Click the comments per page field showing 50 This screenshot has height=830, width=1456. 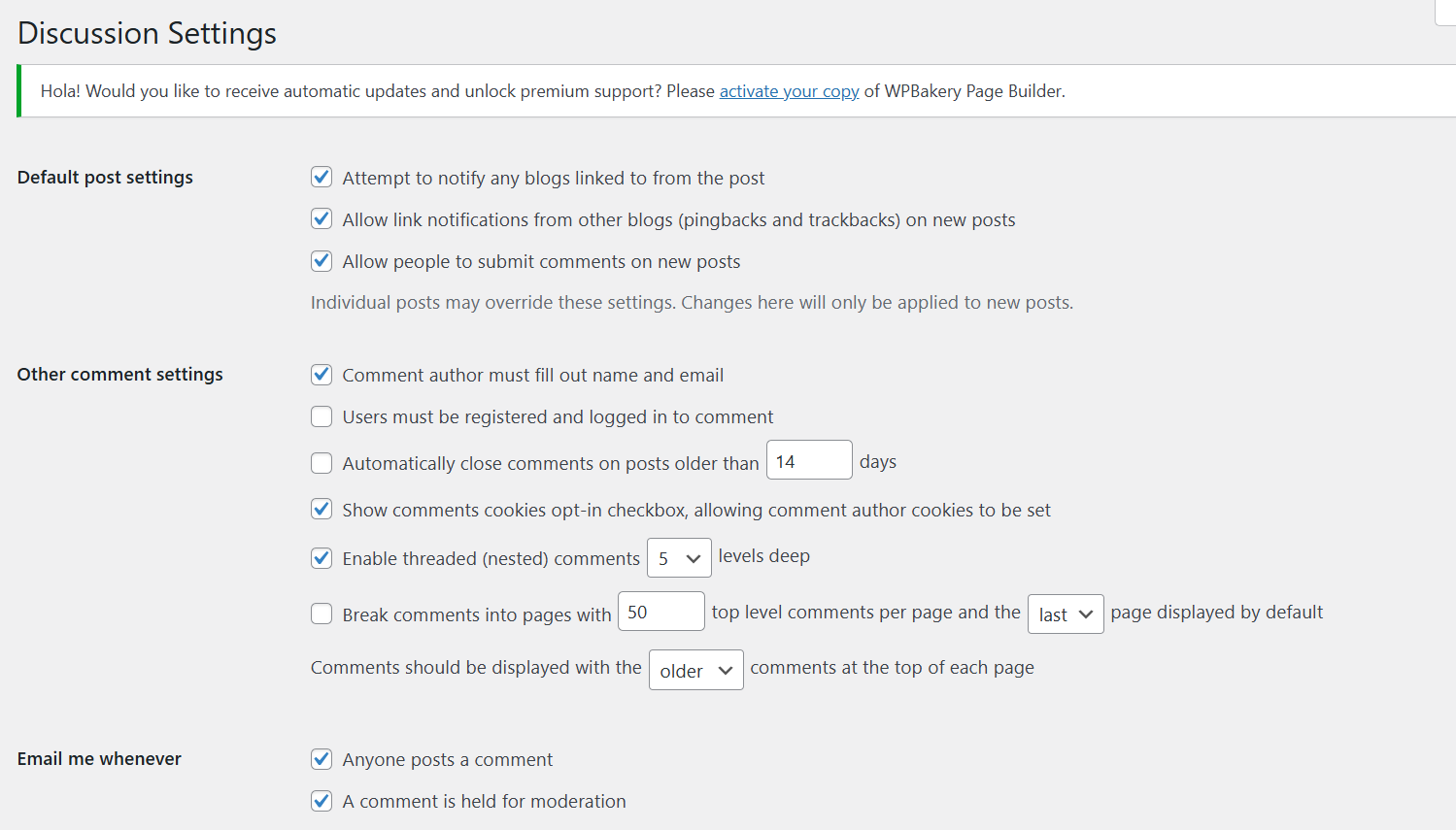click(660, 612)
